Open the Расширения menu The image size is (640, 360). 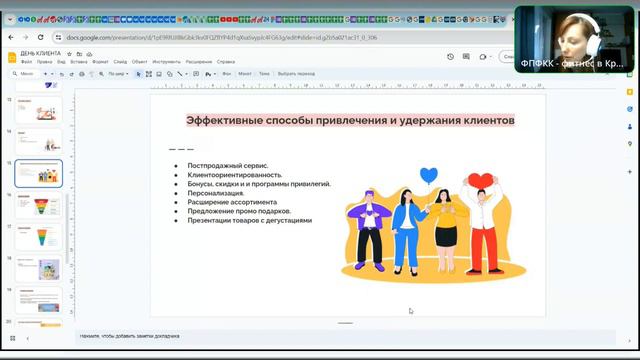(x=199, y=62)
